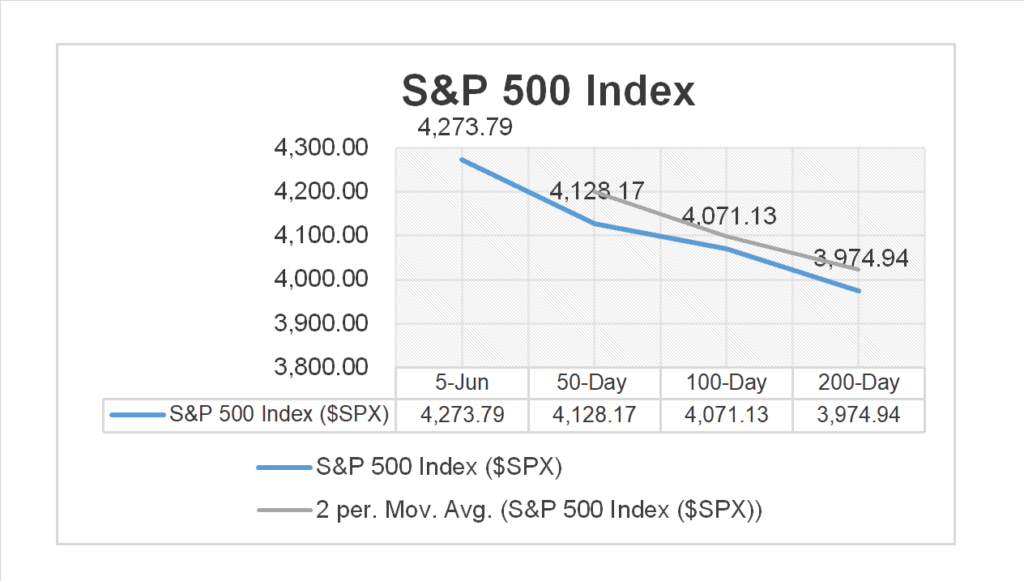Click the 200-Day column header
This screenshot has height=581, width=1024.
858,383
